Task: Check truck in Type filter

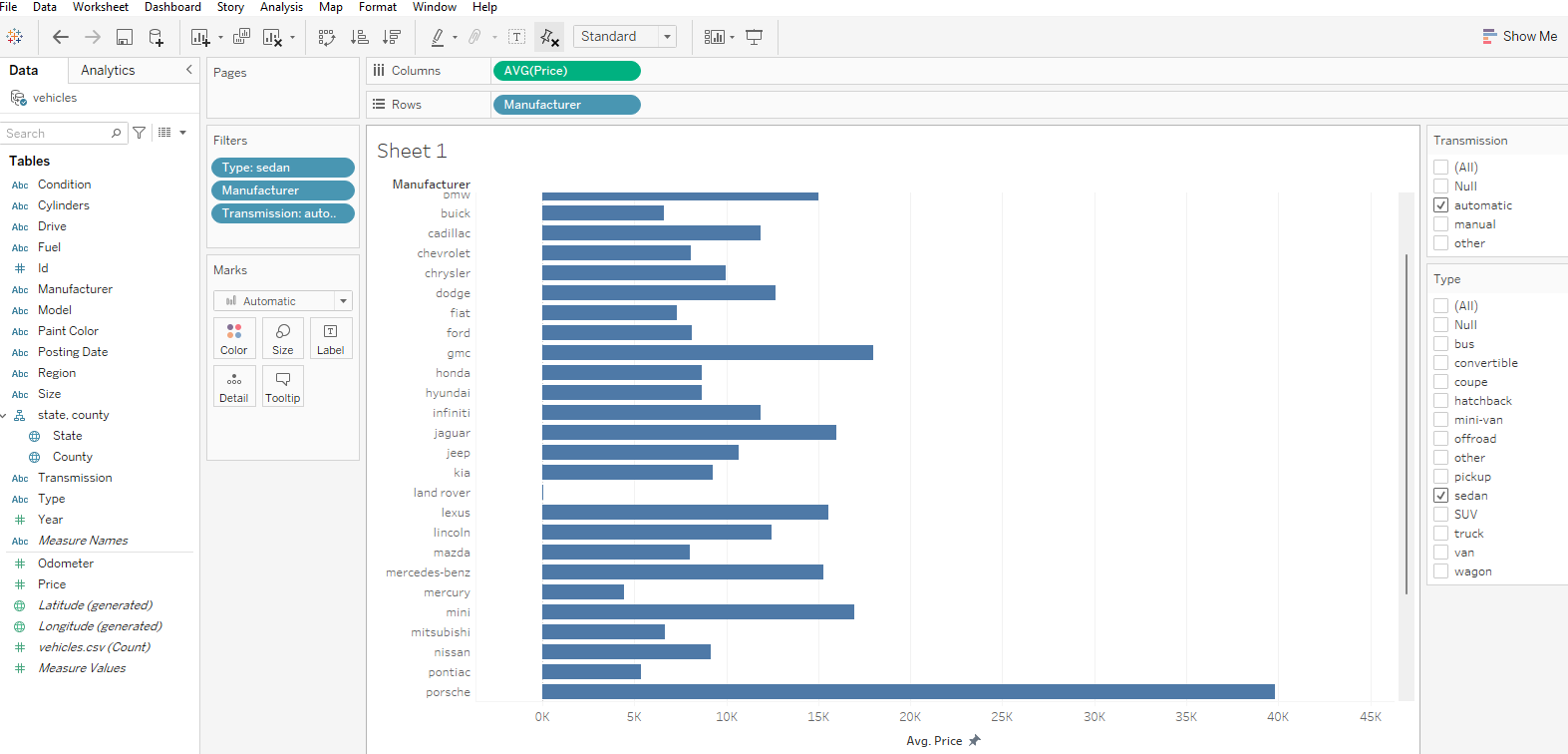Action: pos(1441,534)
